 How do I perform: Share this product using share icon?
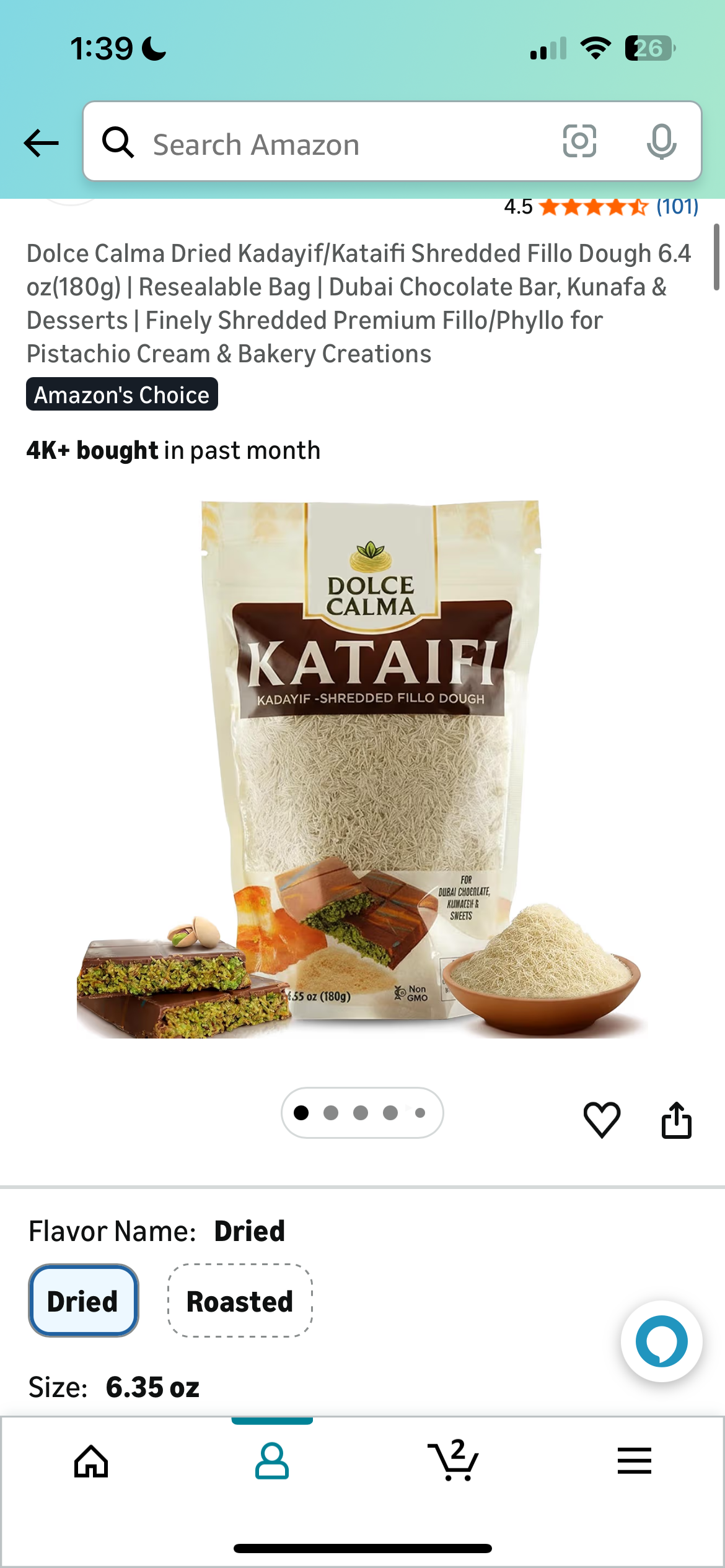click(x=676, y=1120)
